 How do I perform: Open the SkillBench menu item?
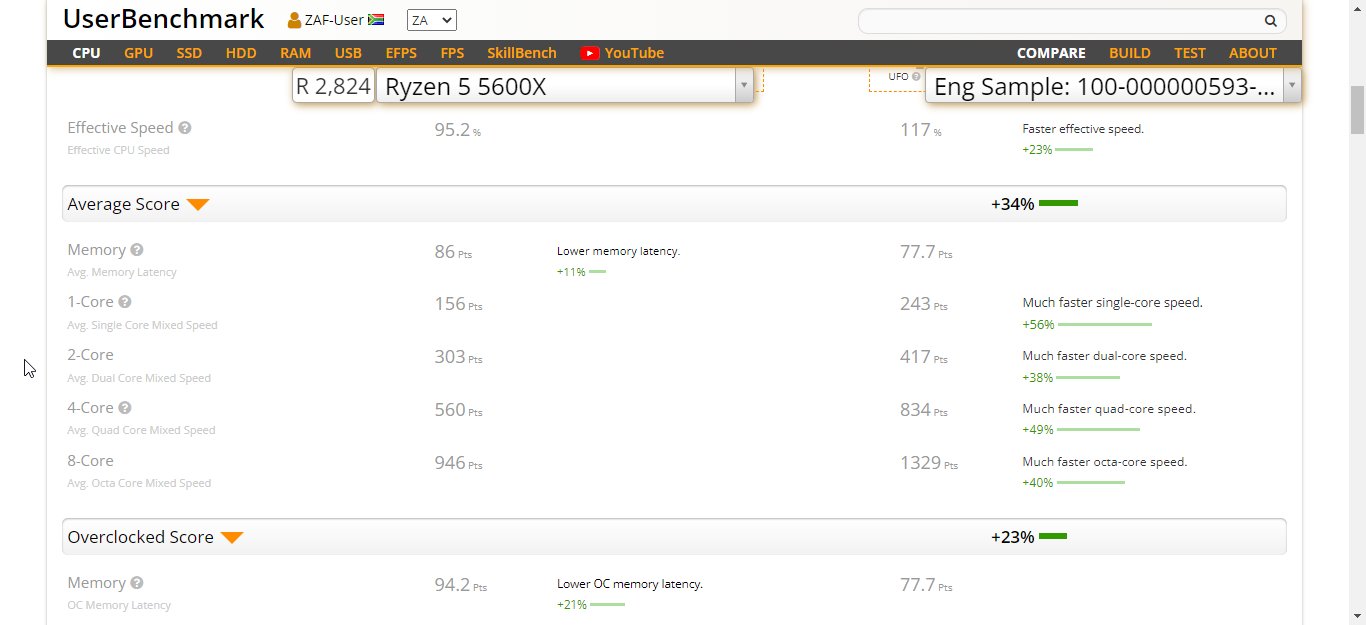point(522,53)
